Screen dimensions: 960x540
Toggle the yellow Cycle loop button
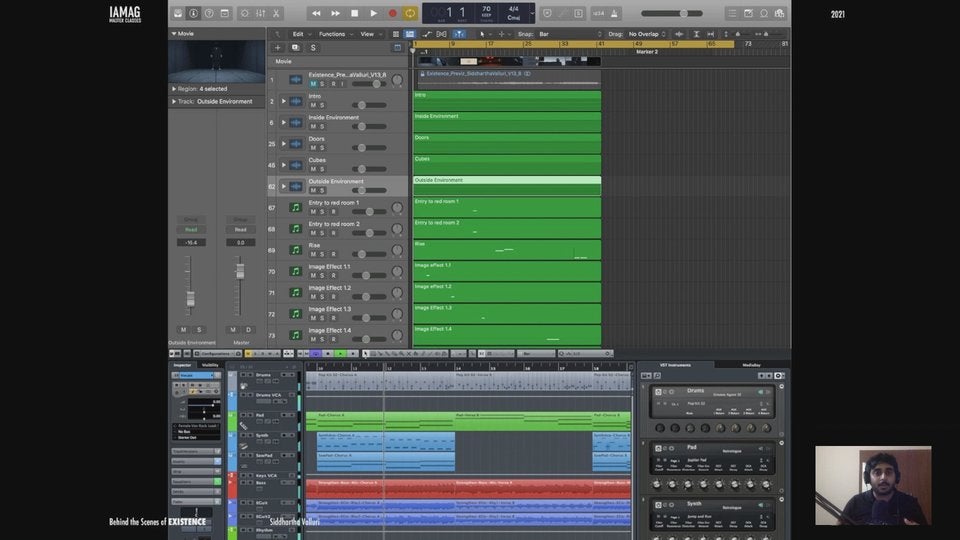pos(410,13)
